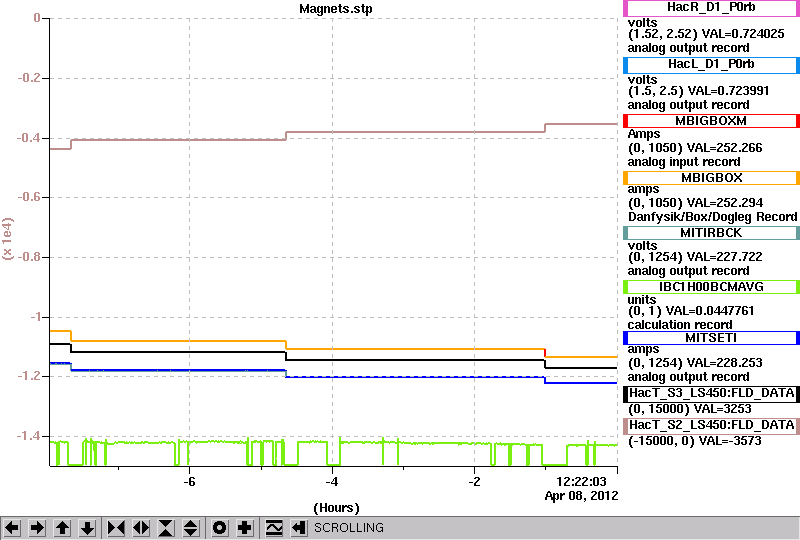The height and width of the screenshot is (540, 800).
Task: Select the MBIGBOX orange legend box
Action: pos(711,178)
